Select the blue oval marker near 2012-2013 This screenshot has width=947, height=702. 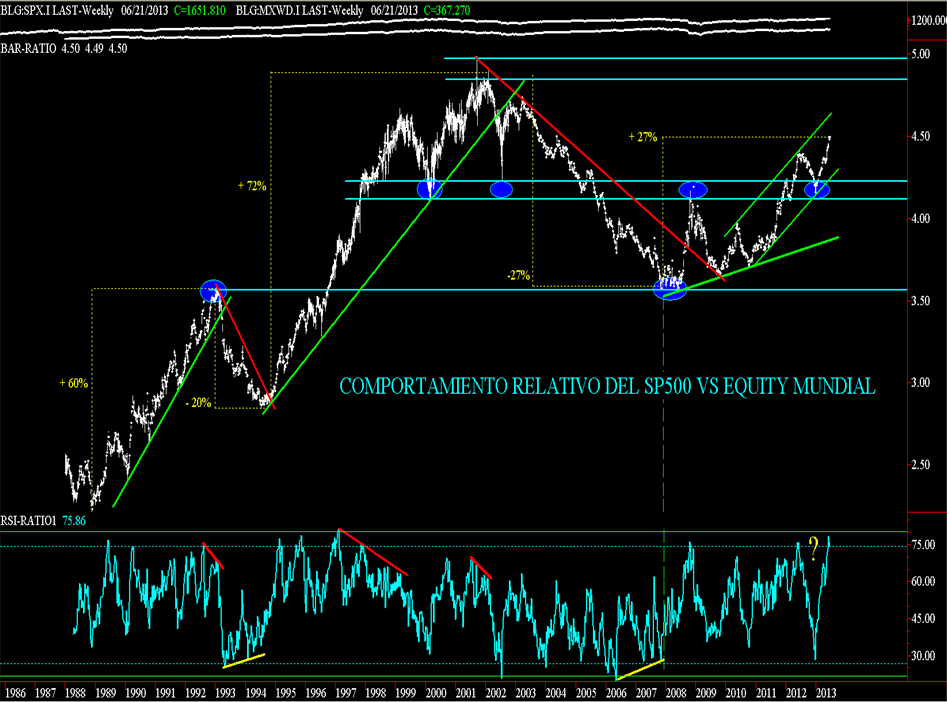(817, 189)
